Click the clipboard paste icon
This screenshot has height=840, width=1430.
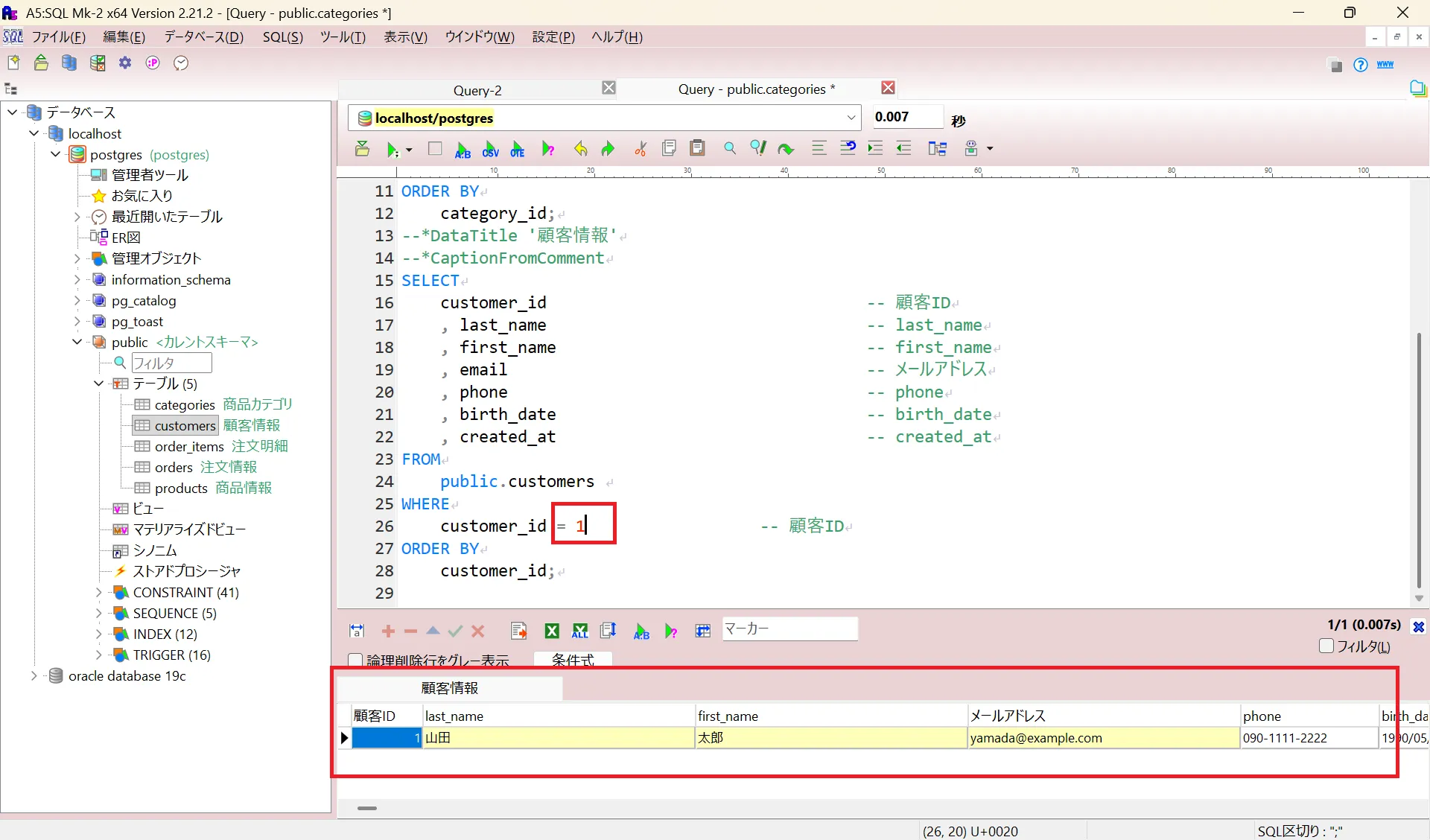697,148
